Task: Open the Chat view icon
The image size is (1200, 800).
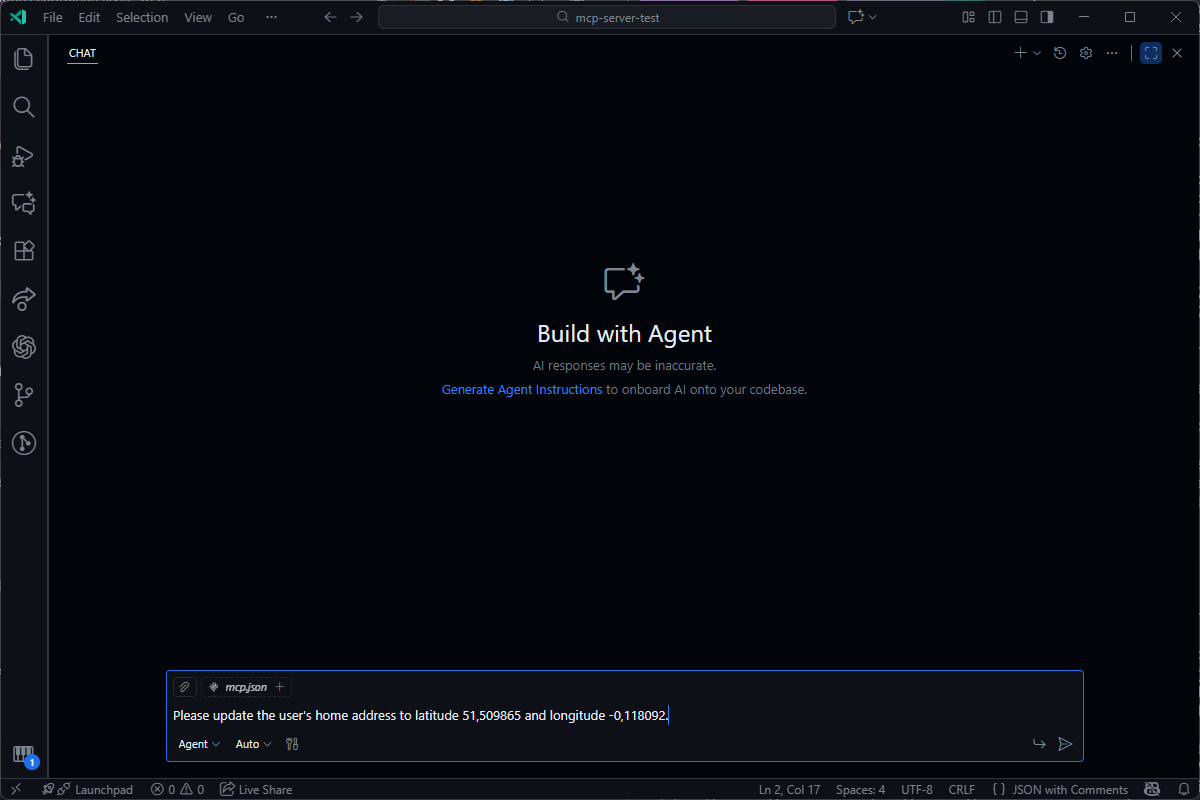Action: point(24,203)
